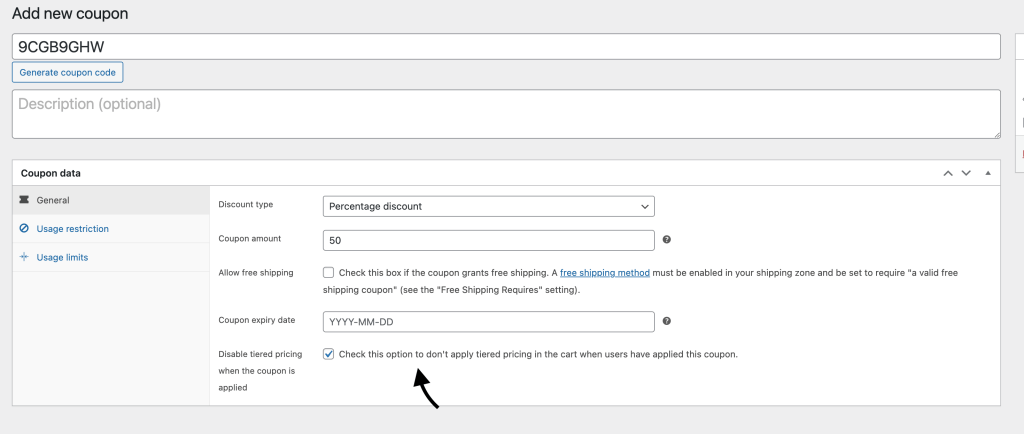Switch to the Usage restriction tab
The width and height of the screenshot is (1024, 434).
(x=72, y=229)
